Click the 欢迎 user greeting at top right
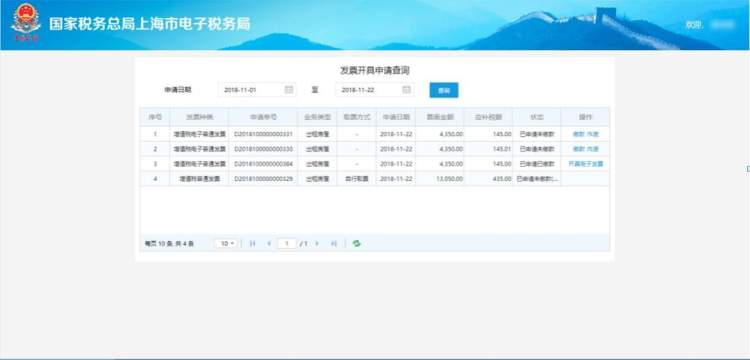Screen dimensions: 750x360 click(x=694, y=24)
